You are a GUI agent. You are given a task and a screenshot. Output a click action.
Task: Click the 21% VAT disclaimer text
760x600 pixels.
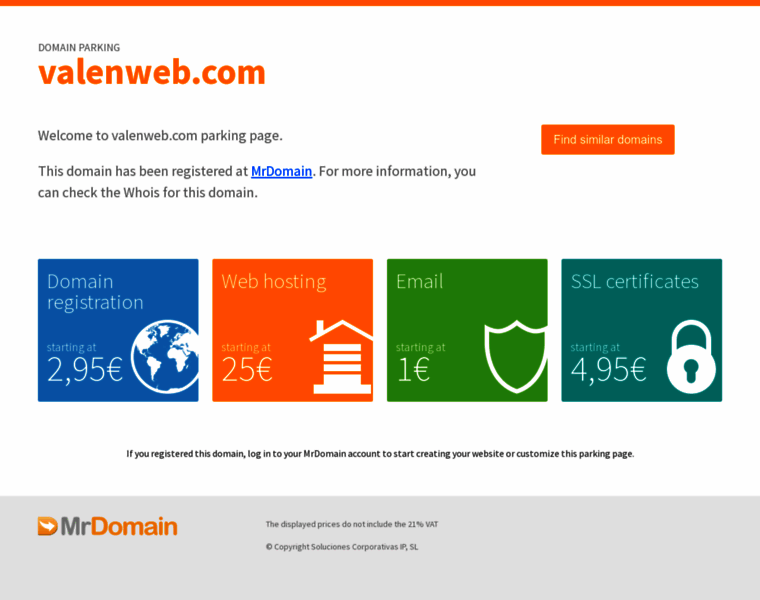(352, 524)
